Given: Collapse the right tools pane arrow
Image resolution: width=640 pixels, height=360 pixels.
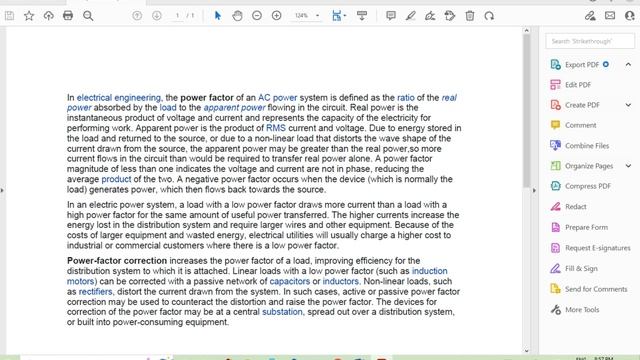Looking at the screenshot, I should click(534, 190).
